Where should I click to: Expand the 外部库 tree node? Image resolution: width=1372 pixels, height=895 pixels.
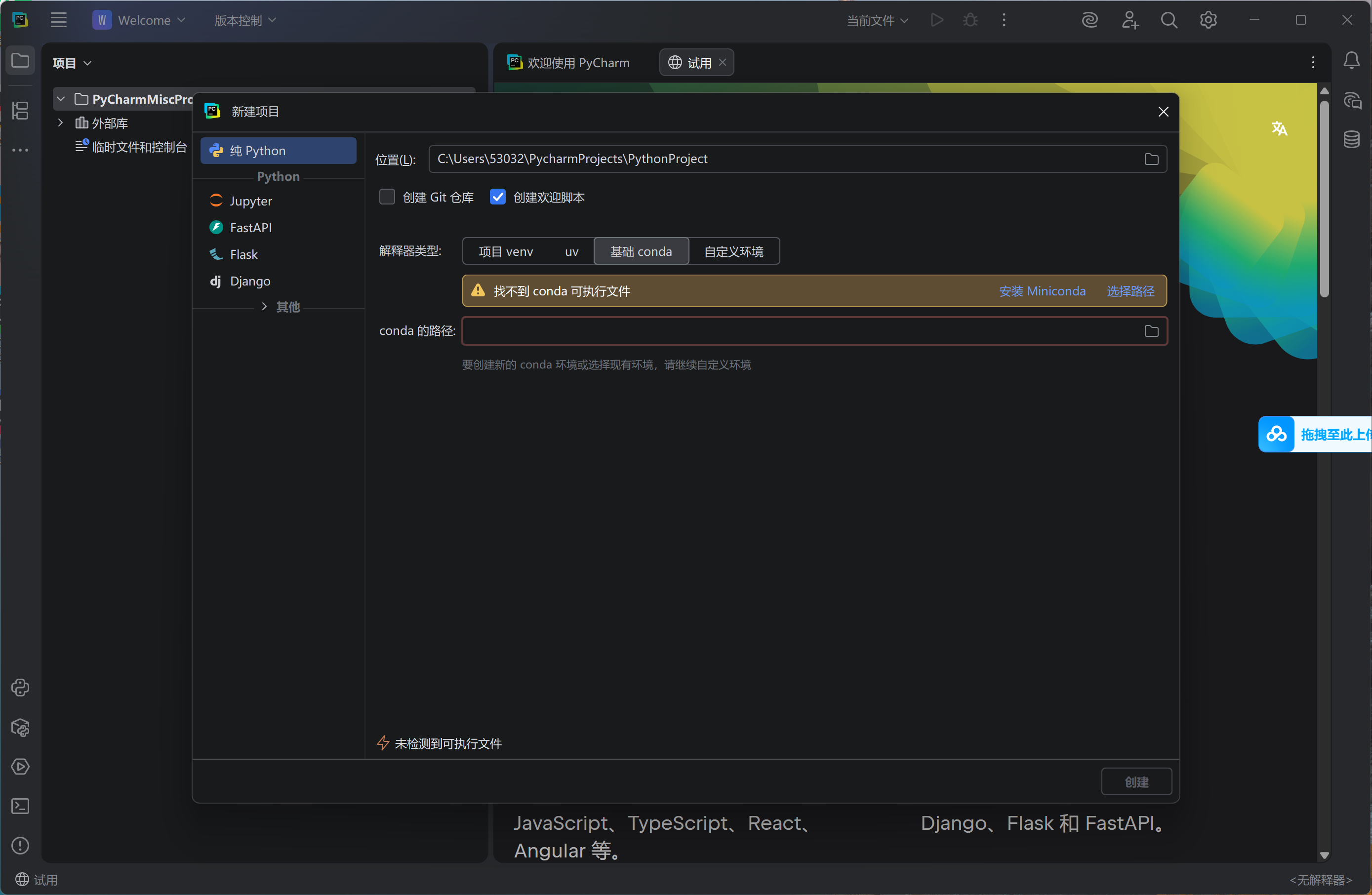pos(61,123)
